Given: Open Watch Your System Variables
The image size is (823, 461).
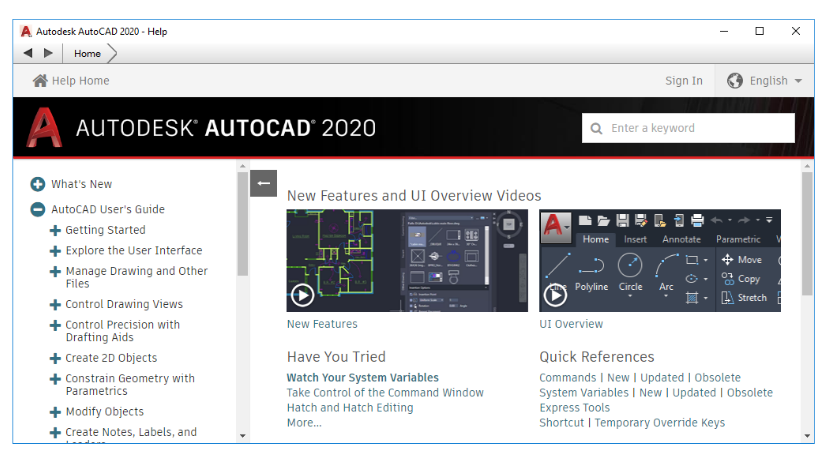Looking at the screenshot, I should click(363, 378).
